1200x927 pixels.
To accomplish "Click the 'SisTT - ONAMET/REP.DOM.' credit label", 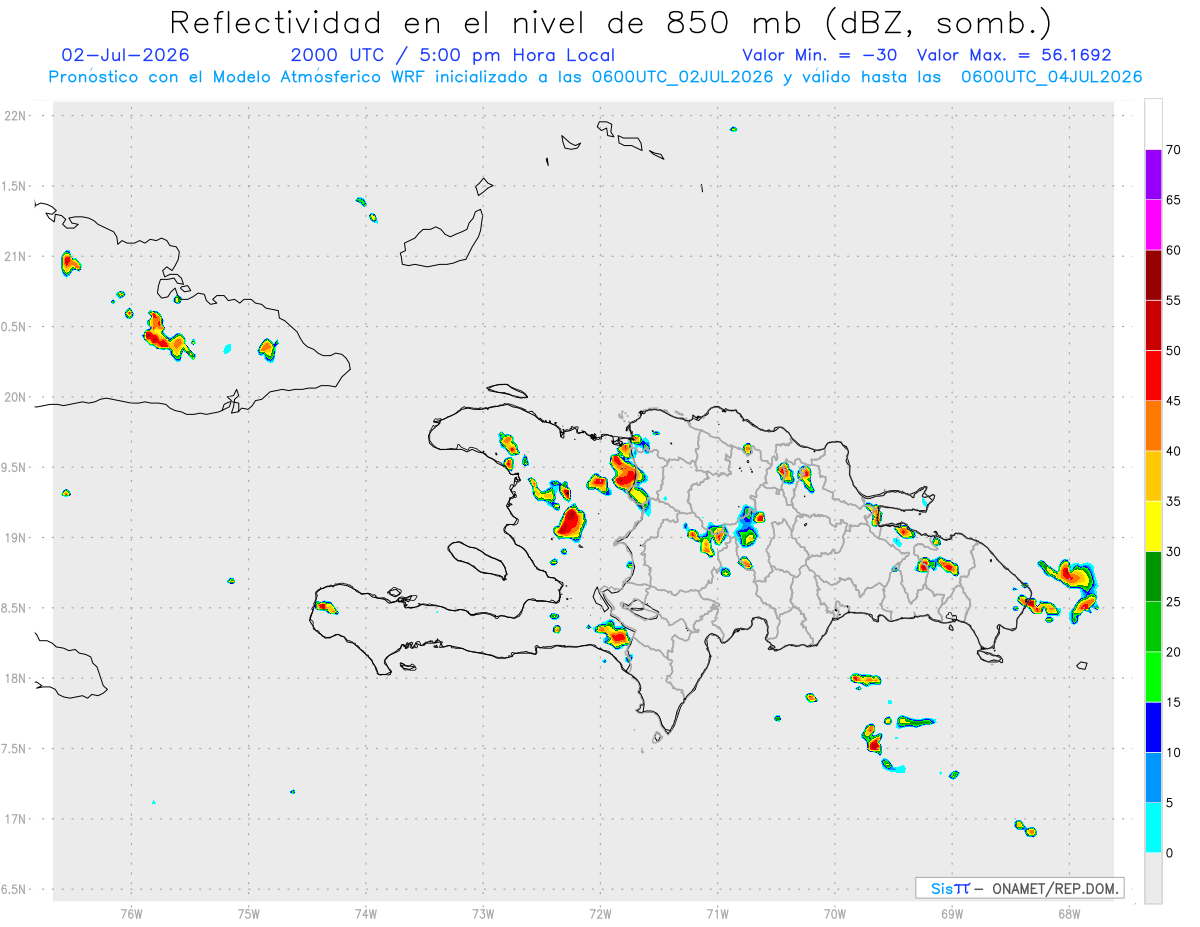I will (1020, 888).
